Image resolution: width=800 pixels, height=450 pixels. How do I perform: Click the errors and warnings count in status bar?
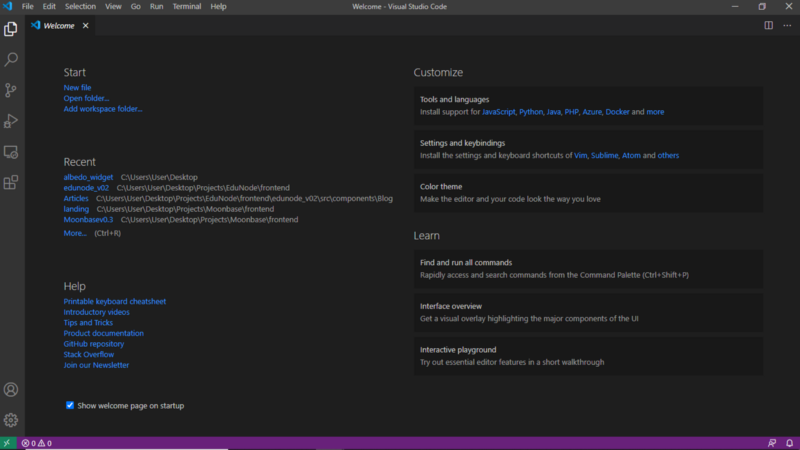37,443
